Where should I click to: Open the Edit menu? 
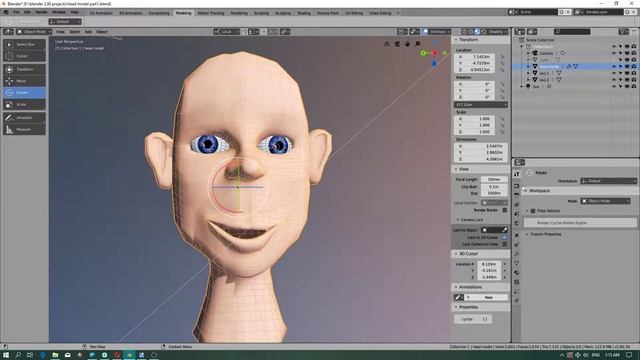click(27, 12)
